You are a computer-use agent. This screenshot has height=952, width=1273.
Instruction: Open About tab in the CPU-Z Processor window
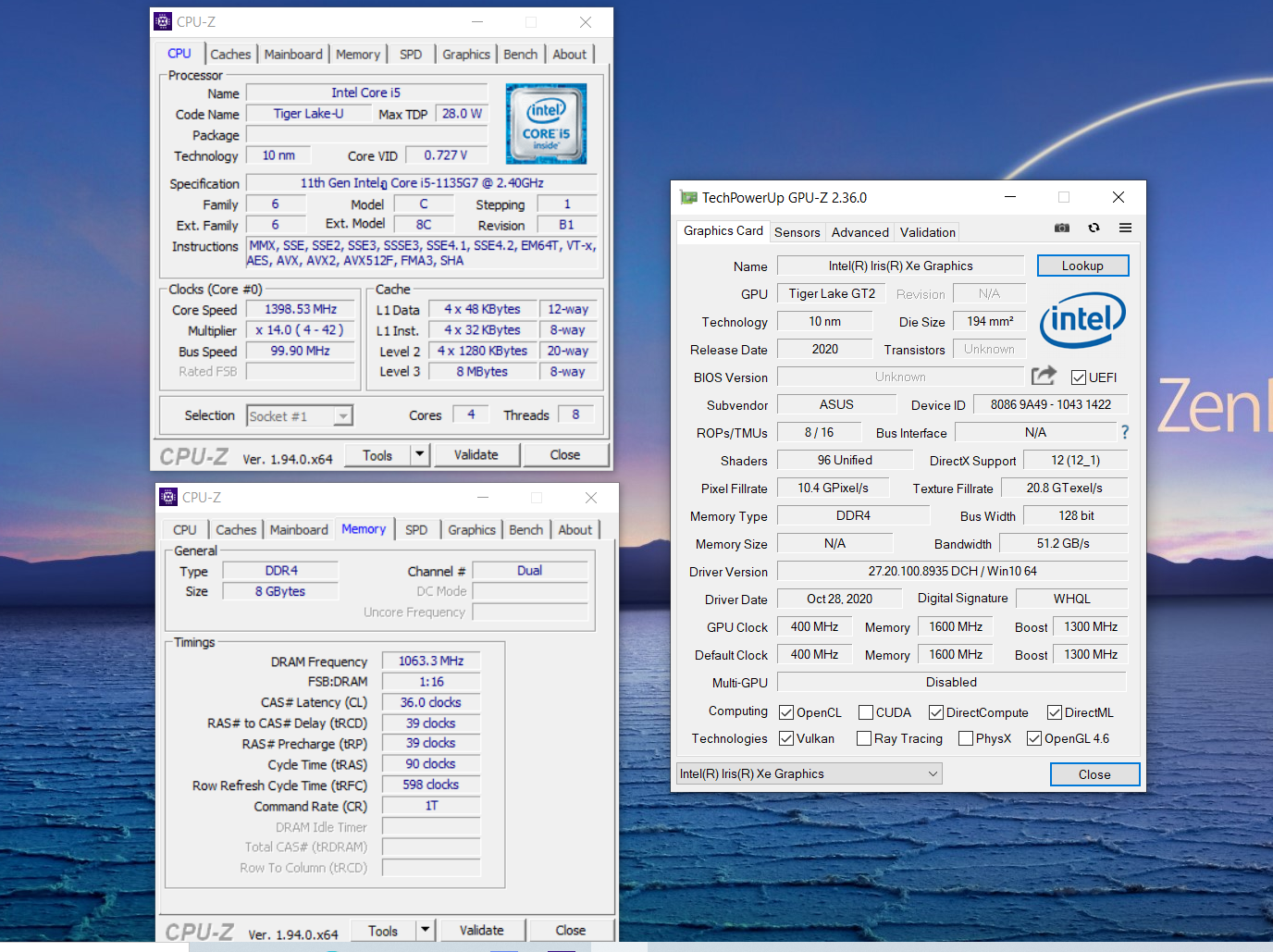(570, 55)
